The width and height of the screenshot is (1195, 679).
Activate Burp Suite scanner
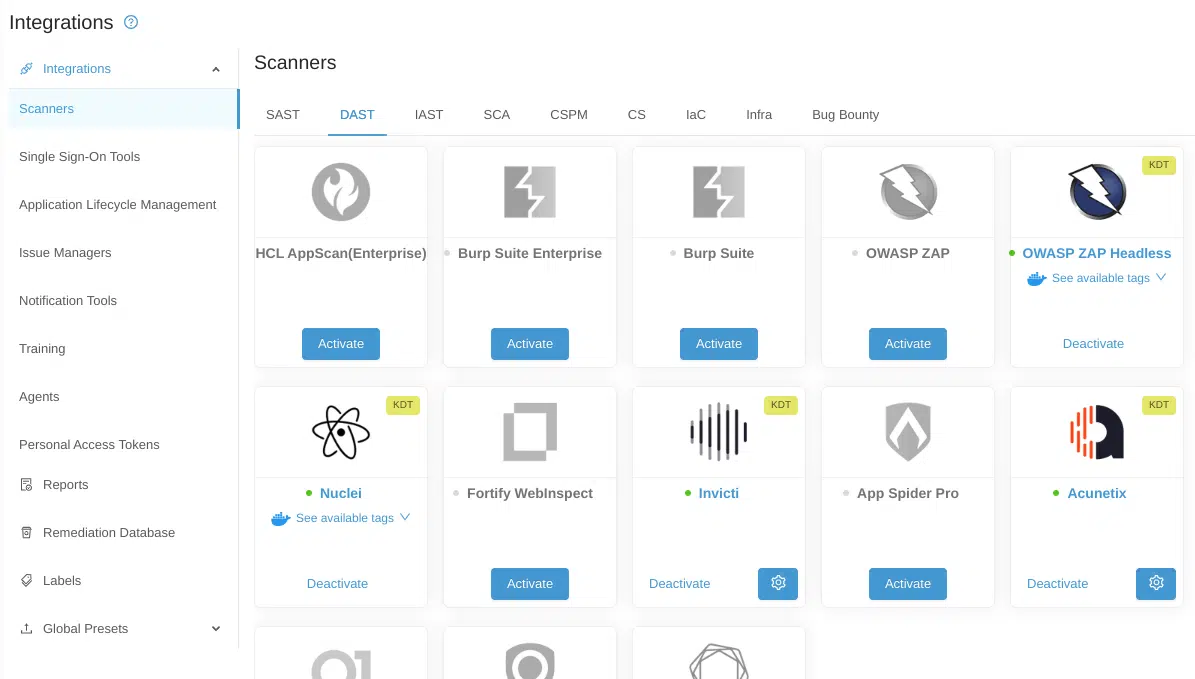coord(719,344)
